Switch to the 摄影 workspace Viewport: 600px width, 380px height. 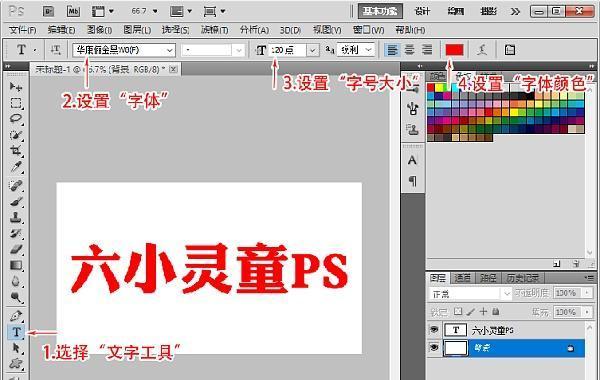pos(489,11)
